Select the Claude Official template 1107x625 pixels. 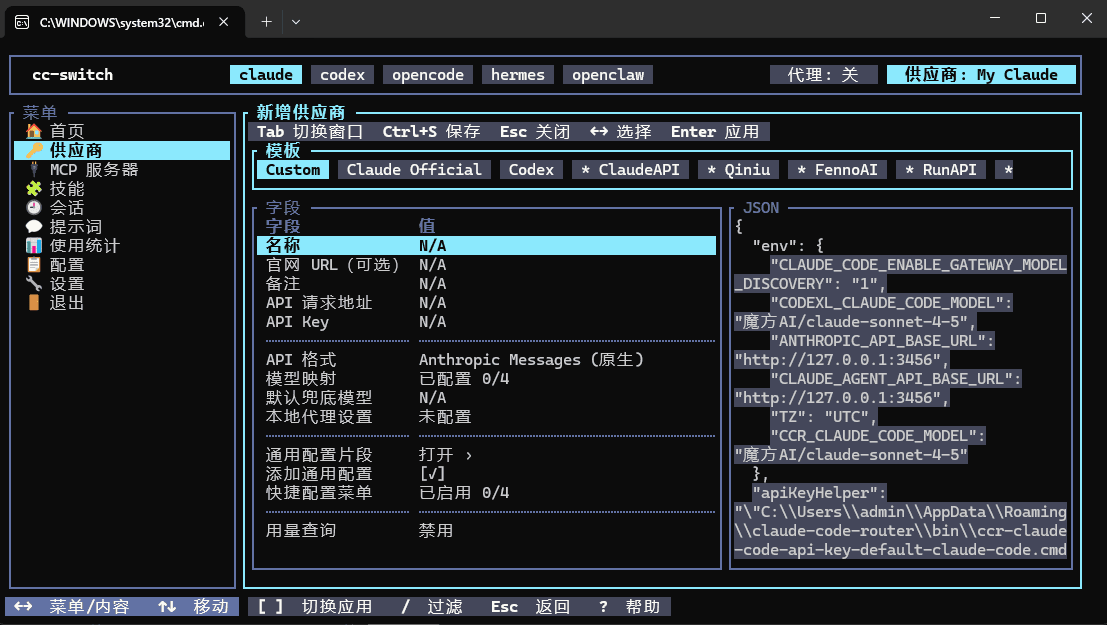click(414, 169)
